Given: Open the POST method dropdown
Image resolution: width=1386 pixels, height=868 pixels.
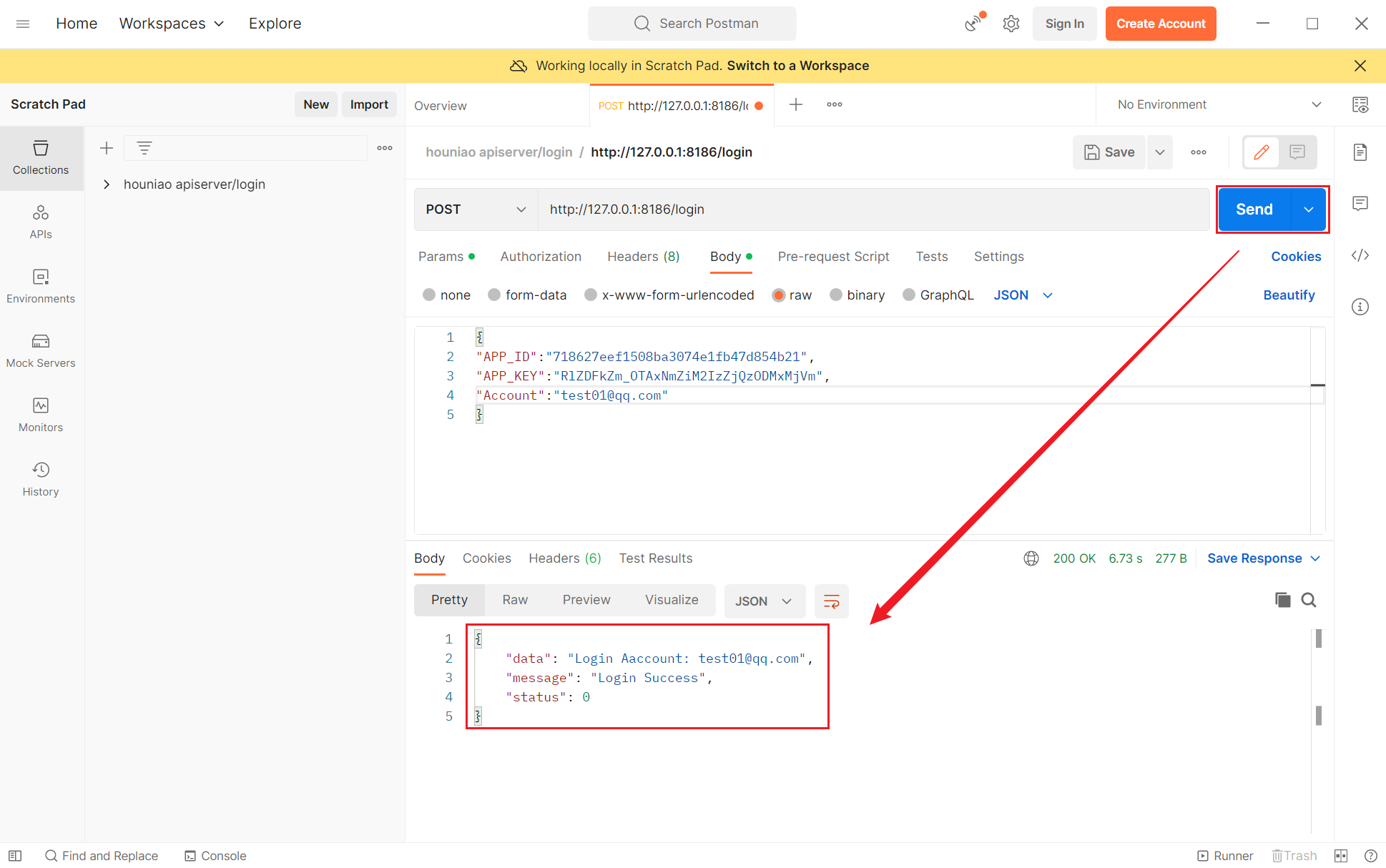Looking at the screenshot, I should tap(476, 209).
